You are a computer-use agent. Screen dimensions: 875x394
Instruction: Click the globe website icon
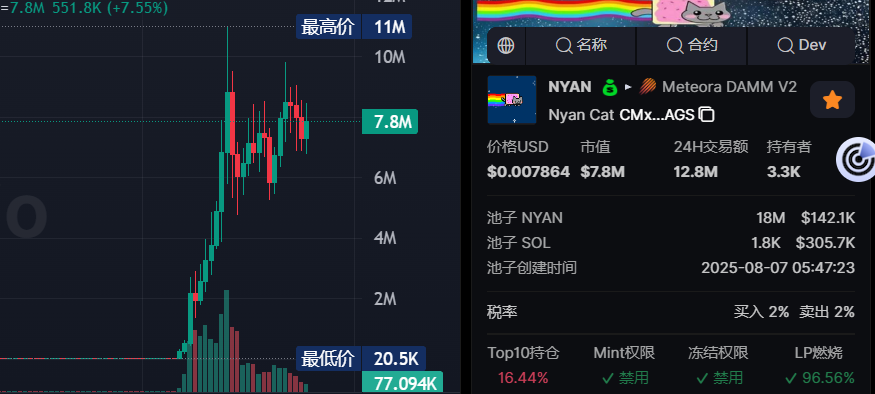[x=506, y=45]
